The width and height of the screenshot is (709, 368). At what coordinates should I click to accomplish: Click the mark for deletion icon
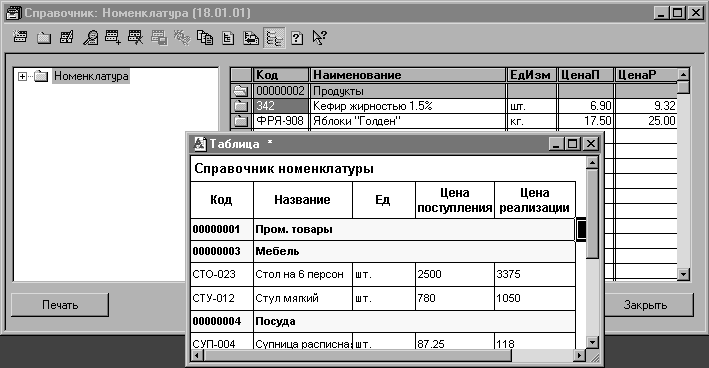click(x=135, y=38)
